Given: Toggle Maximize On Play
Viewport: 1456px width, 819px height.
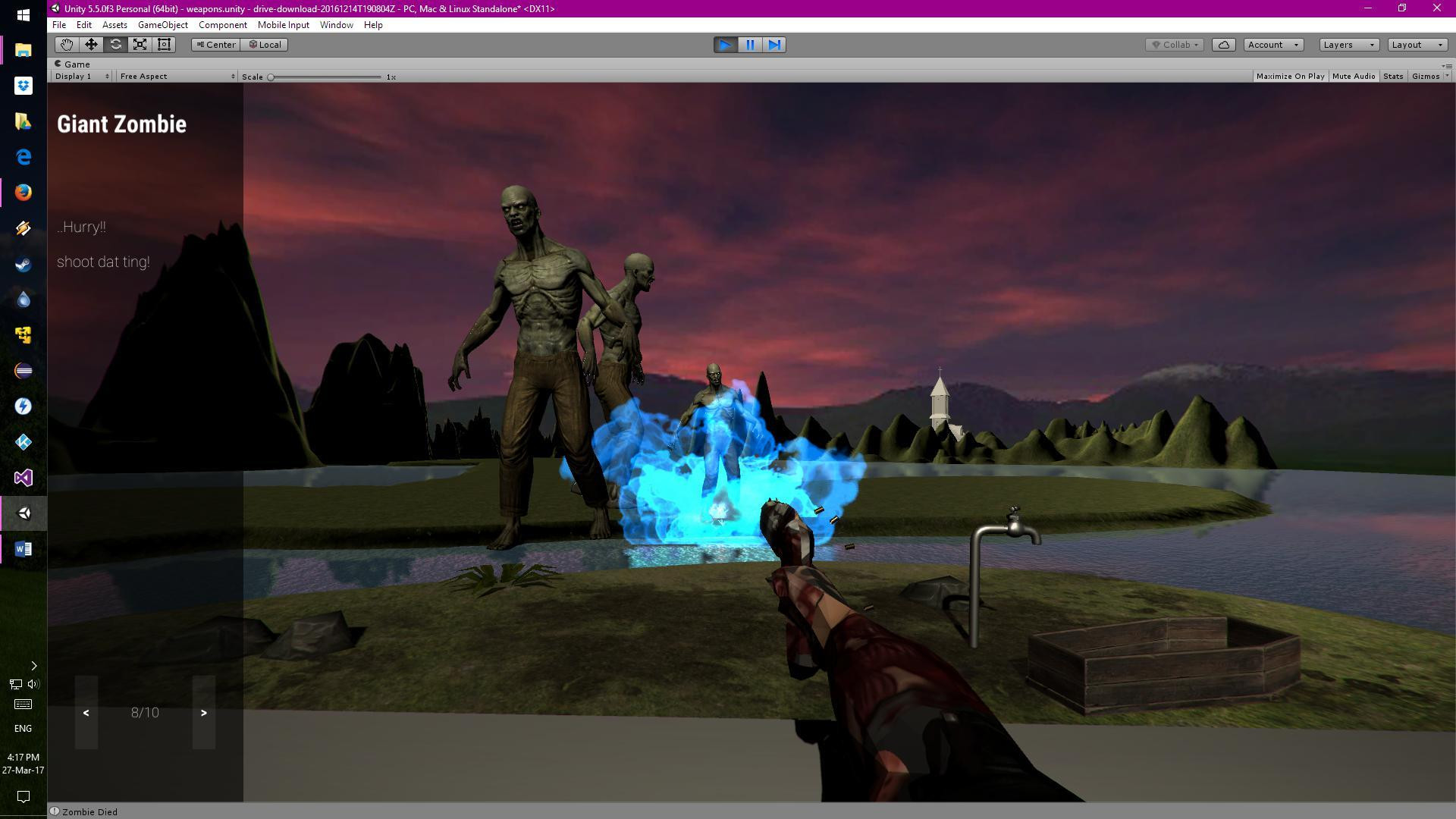Looking at the screenshot, I should click(x=1289, y=76).
